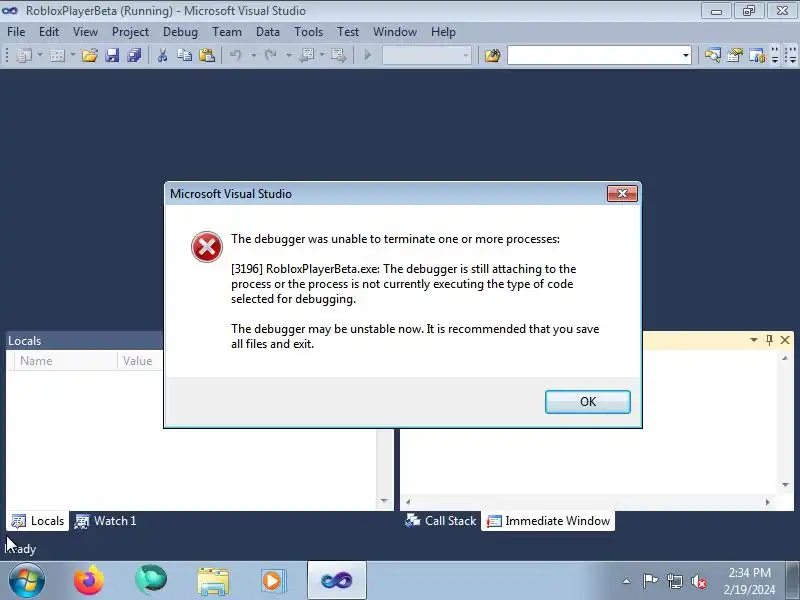Click the Redo arrow icon
This screenshot has height=600, width=800.
tap(270, 55)
